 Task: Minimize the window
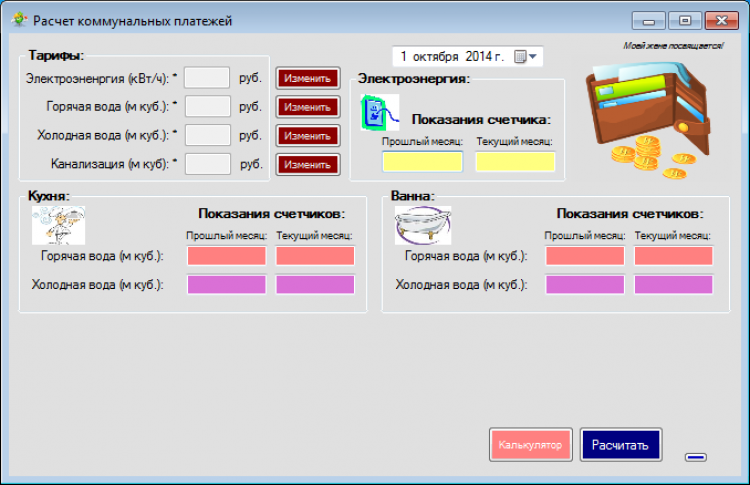point(649,21)
